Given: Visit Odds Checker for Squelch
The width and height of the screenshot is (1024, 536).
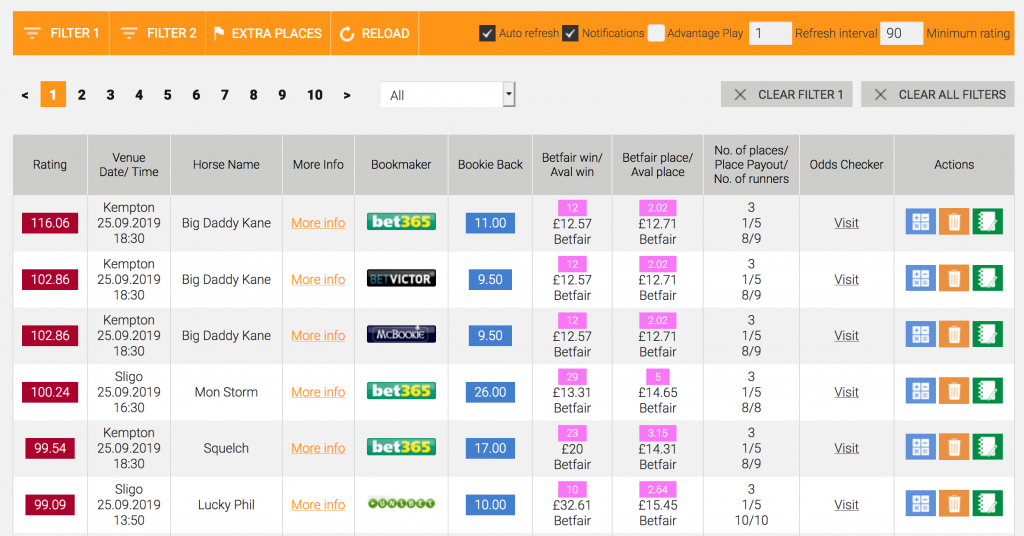Looking at the screenshot, I should coord(846,448).
